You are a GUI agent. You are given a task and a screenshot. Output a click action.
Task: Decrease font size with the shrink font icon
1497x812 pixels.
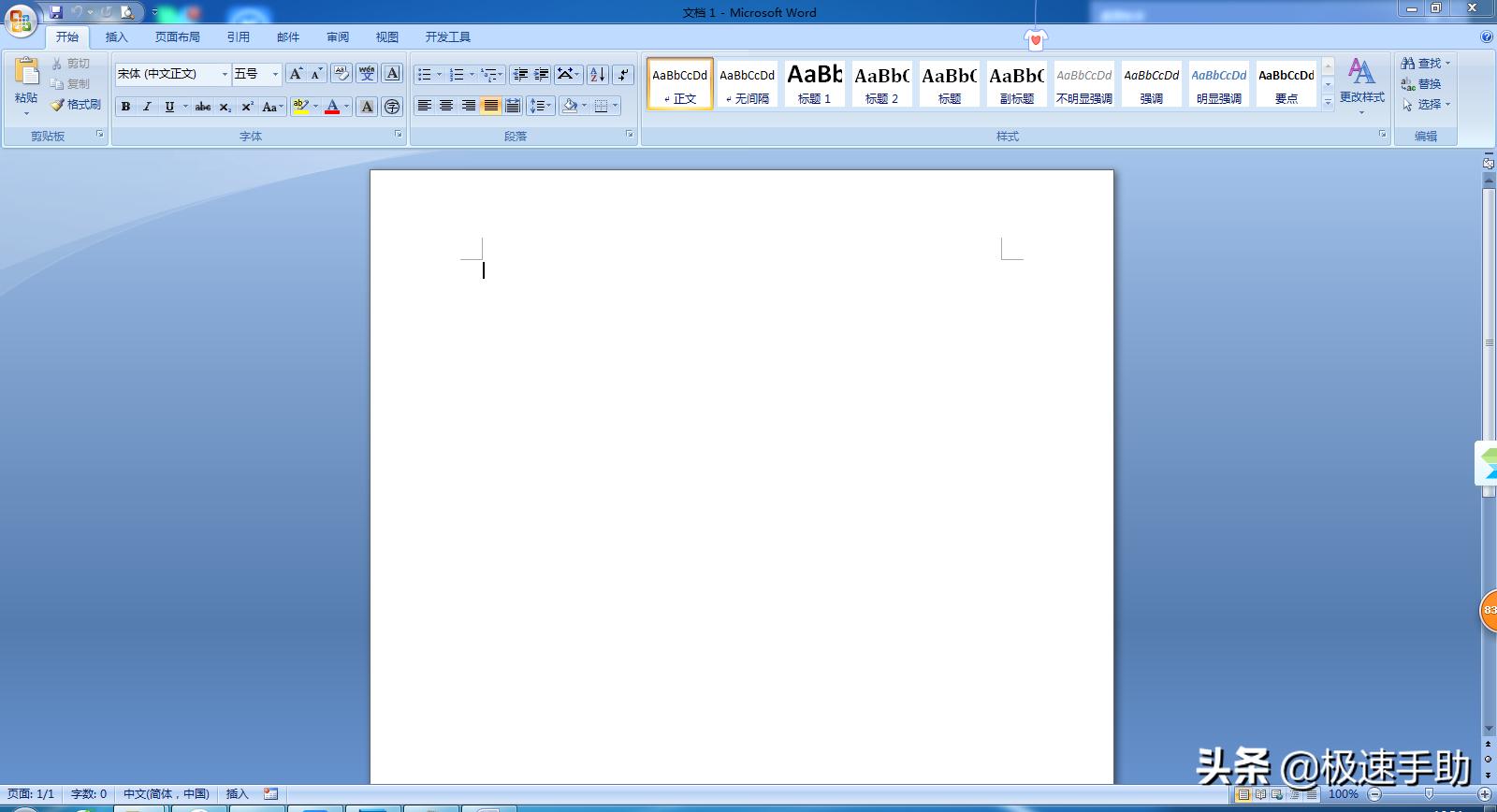[317, 74]
